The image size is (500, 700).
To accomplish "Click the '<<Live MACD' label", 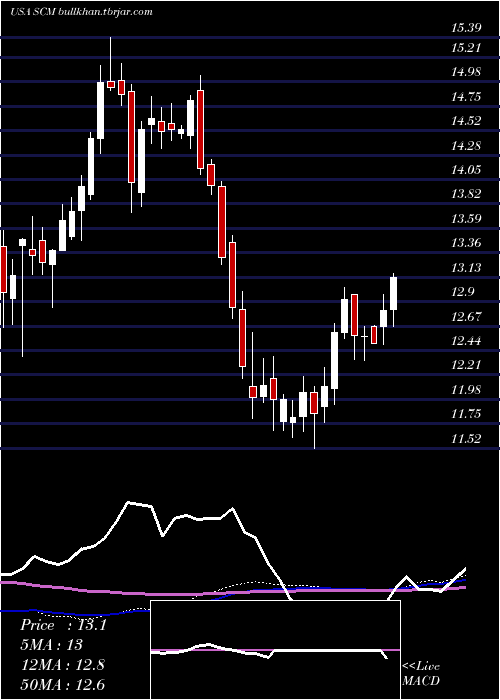I will (421, 673).
